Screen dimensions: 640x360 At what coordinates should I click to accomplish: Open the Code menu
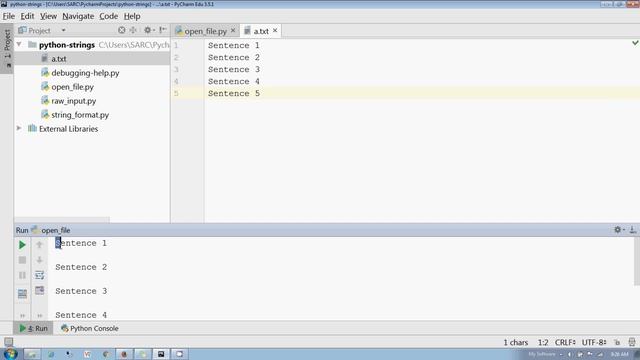(109, 16)
